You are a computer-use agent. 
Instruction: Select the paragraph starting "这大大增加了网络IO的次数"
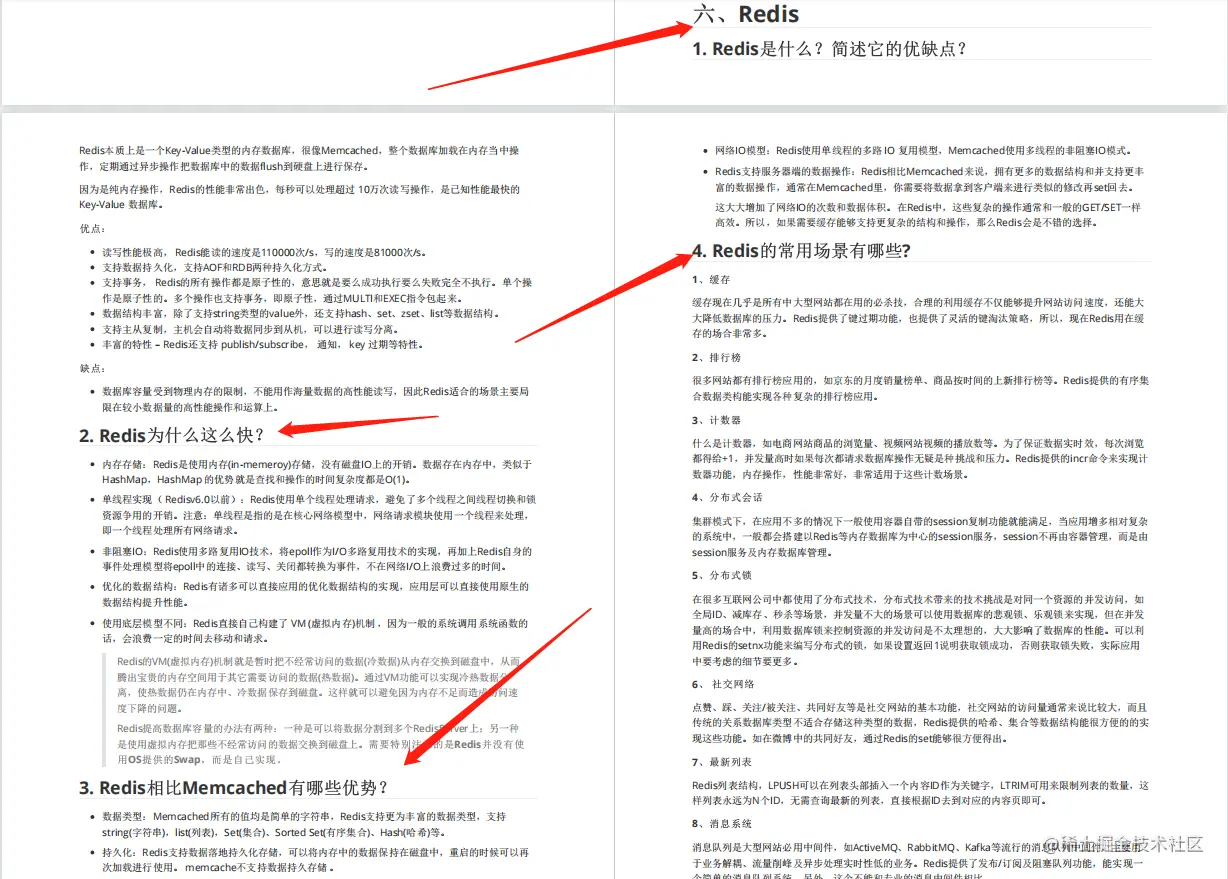point(928,214)
